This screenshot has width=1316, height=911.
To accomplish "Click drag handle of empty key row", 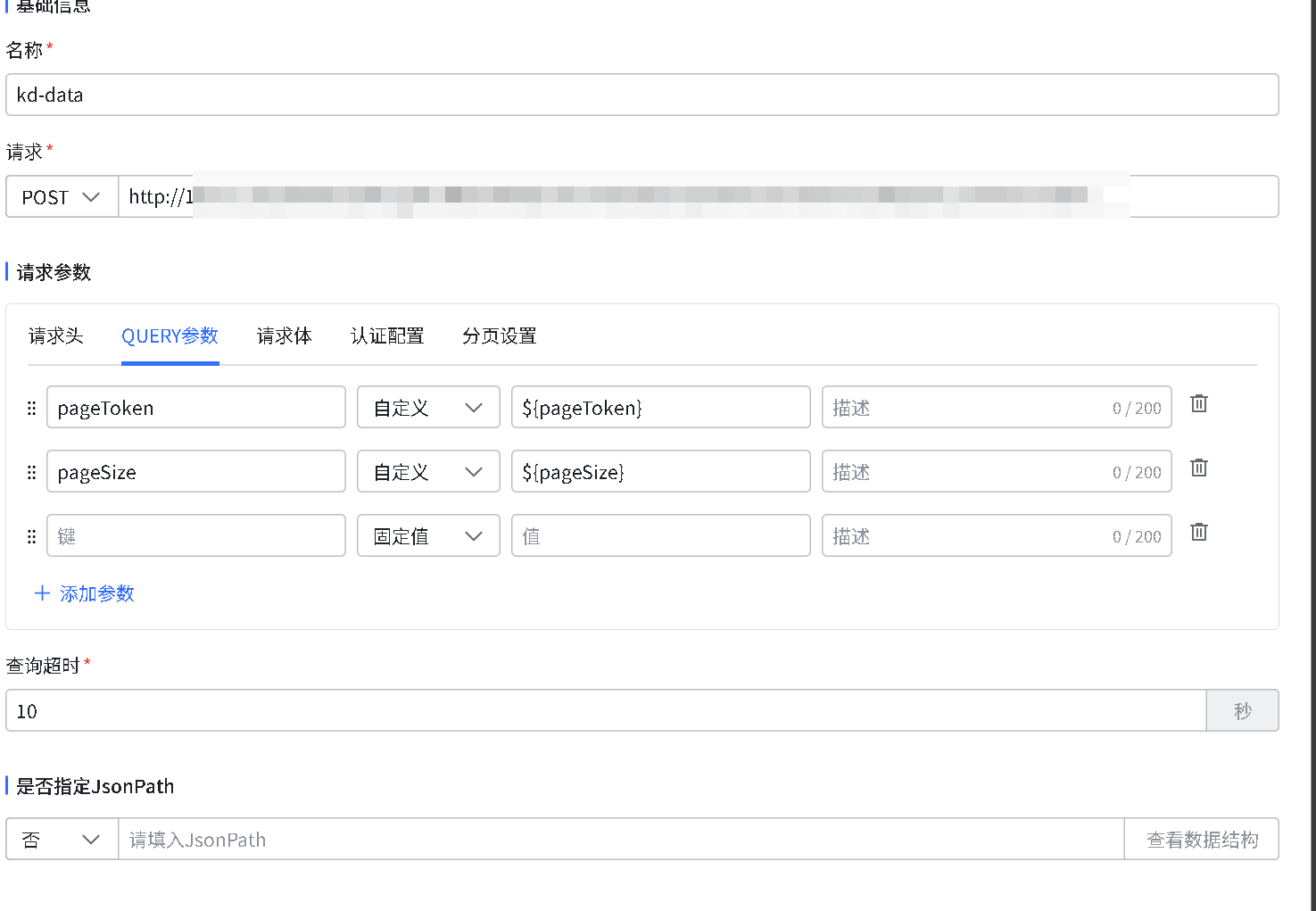I will pyautogui.click(x=32, y=536).
